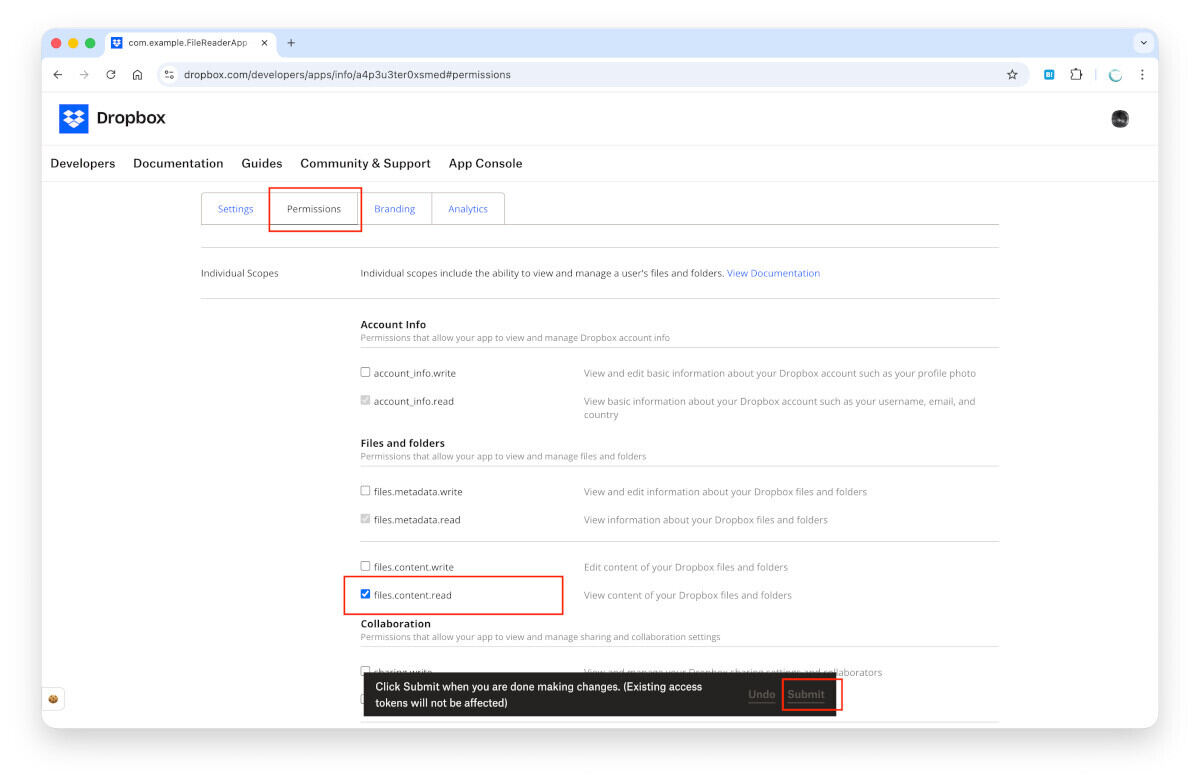1200x783 pixels.
Task: Open the user profile avatar
Action: coord(1120,119)
